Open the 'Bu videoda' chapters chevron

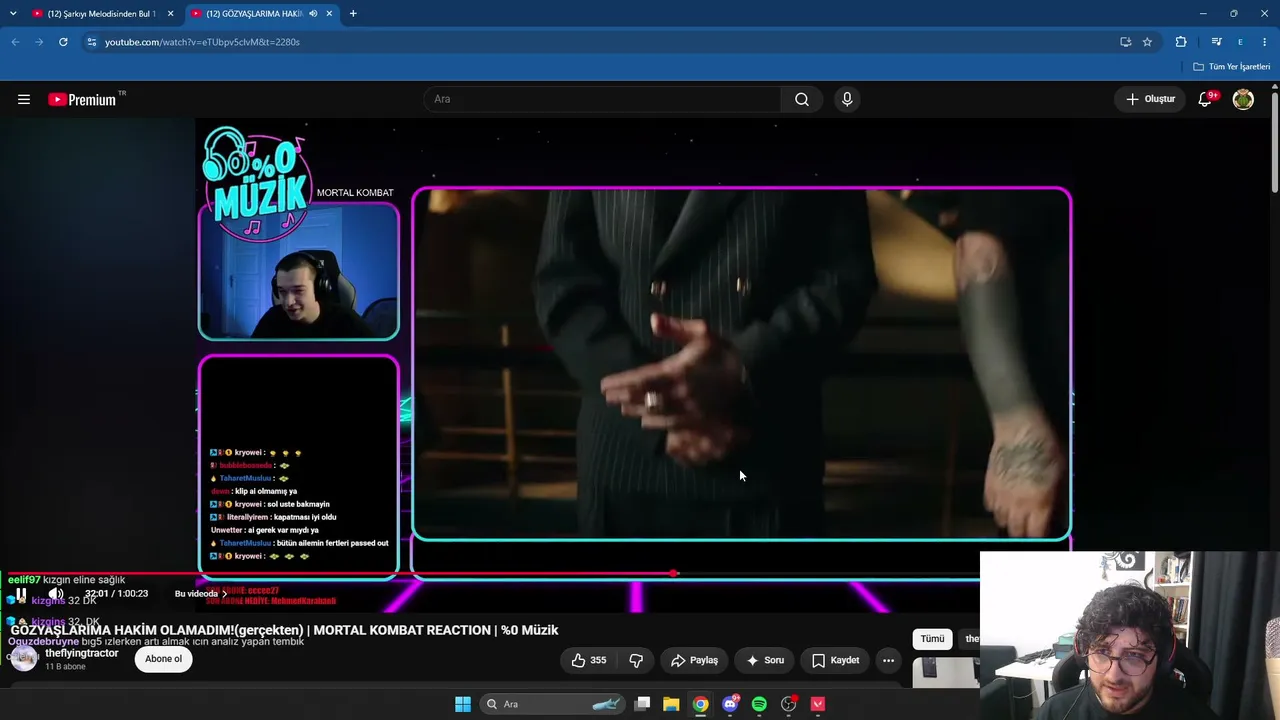[224, 594]
